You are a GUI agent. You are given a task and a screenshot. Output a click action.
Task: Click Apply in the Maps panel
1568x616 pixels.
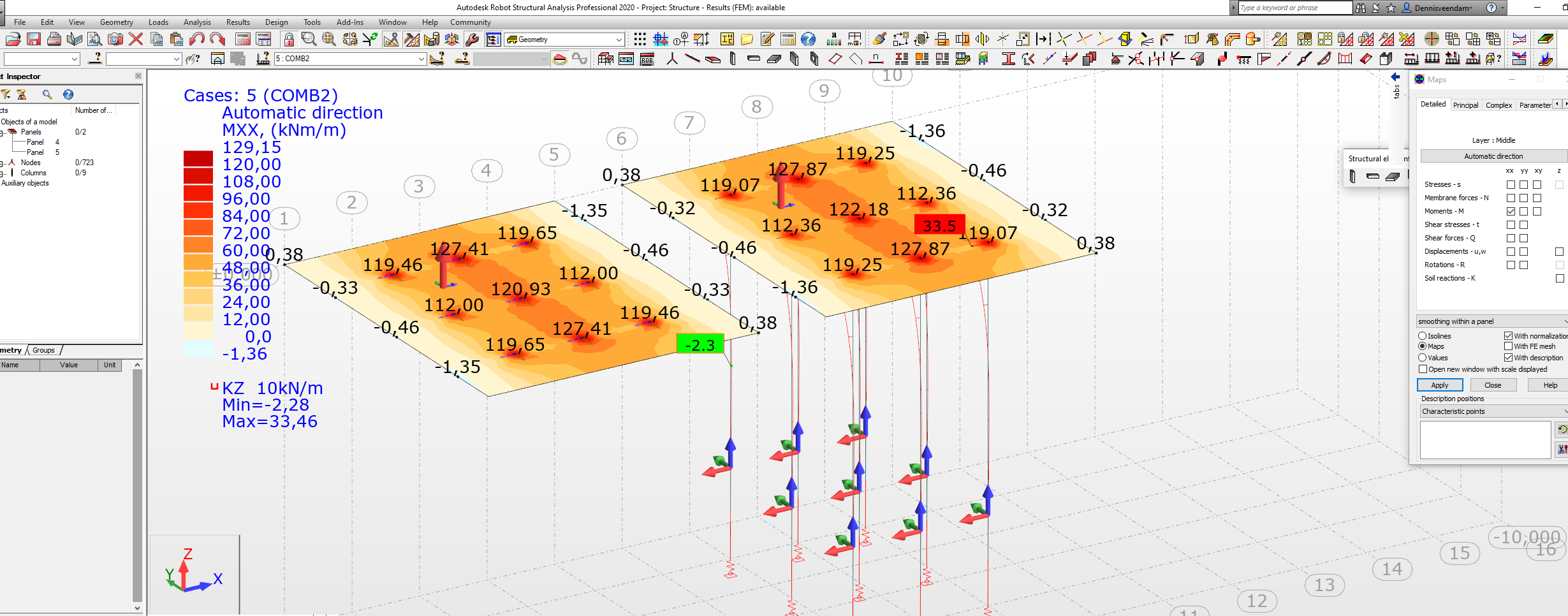click(x=1440, y=385)
